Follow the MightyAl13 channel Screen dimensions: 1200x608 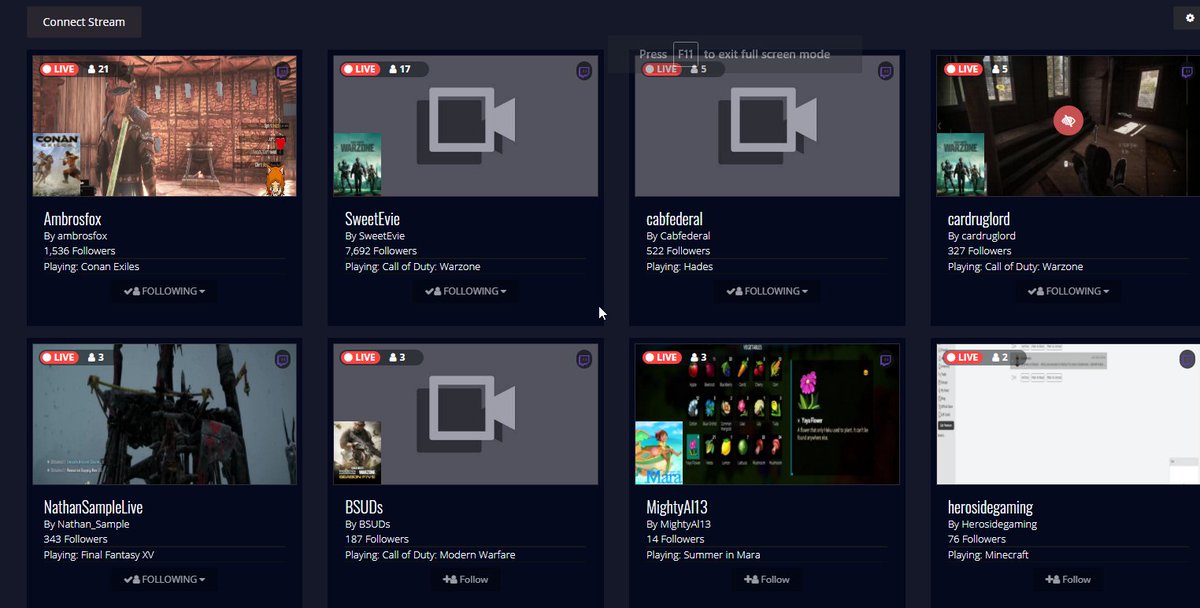pyautogui.click(x=767, y=579)
